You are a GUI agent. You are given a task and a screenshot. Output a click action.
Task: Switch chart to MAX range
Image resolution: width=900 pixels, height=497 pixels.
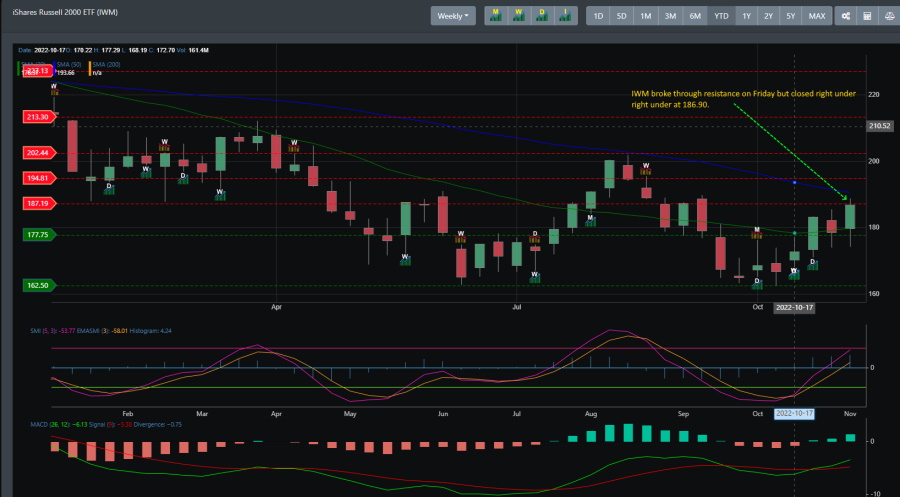coord(817,16)
